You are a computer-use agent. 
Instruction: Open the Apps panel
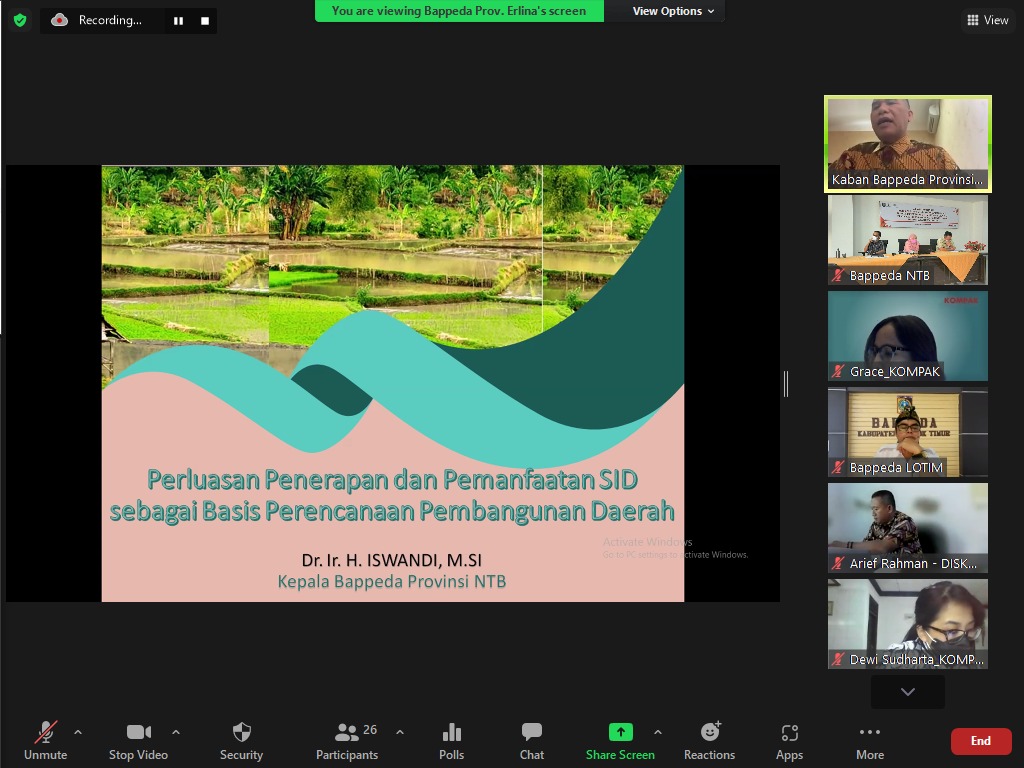coord(789,741)
